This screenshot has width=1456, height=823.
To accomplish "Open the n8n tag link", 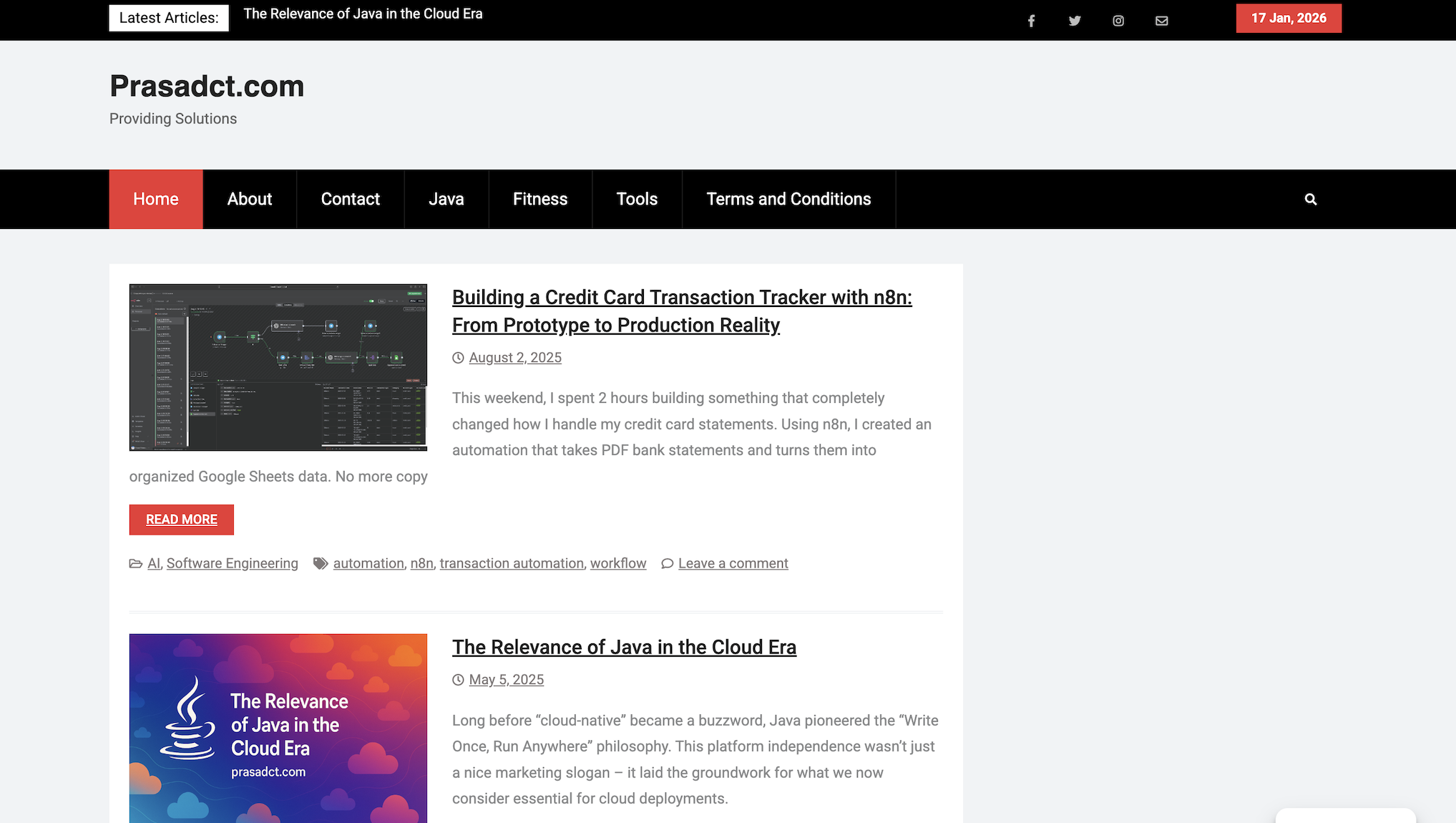I will pyautogui.click(x=421, y=563).
